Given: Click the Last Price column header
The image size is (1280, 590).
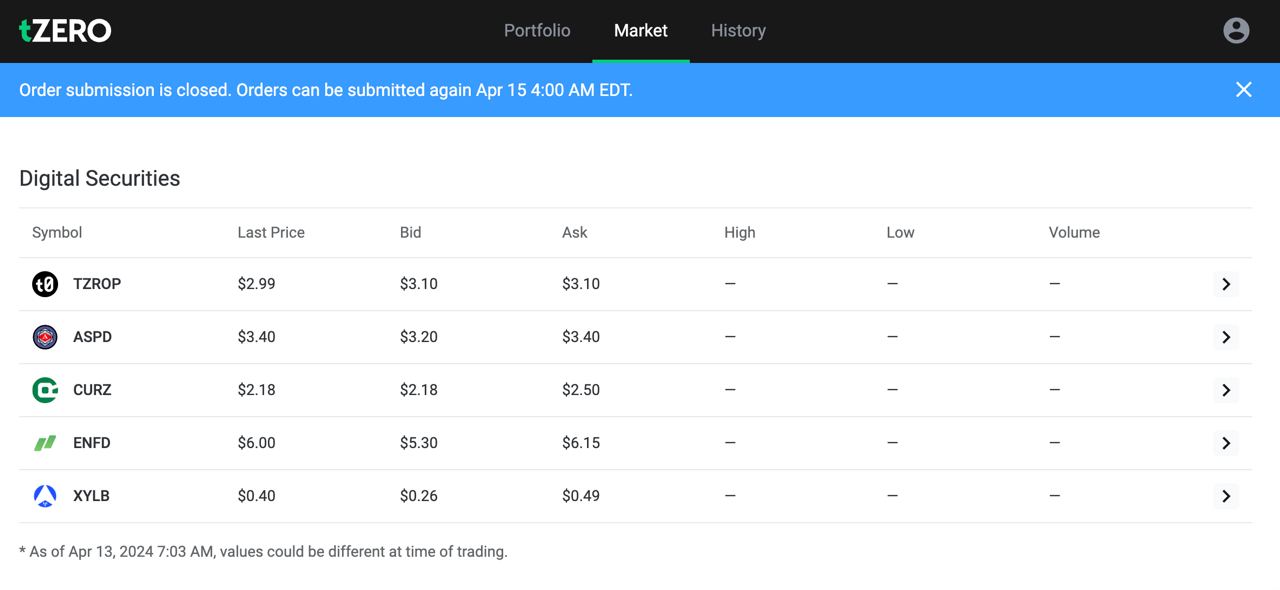Looking at the screenshot, I should click(x=271, y=232).
